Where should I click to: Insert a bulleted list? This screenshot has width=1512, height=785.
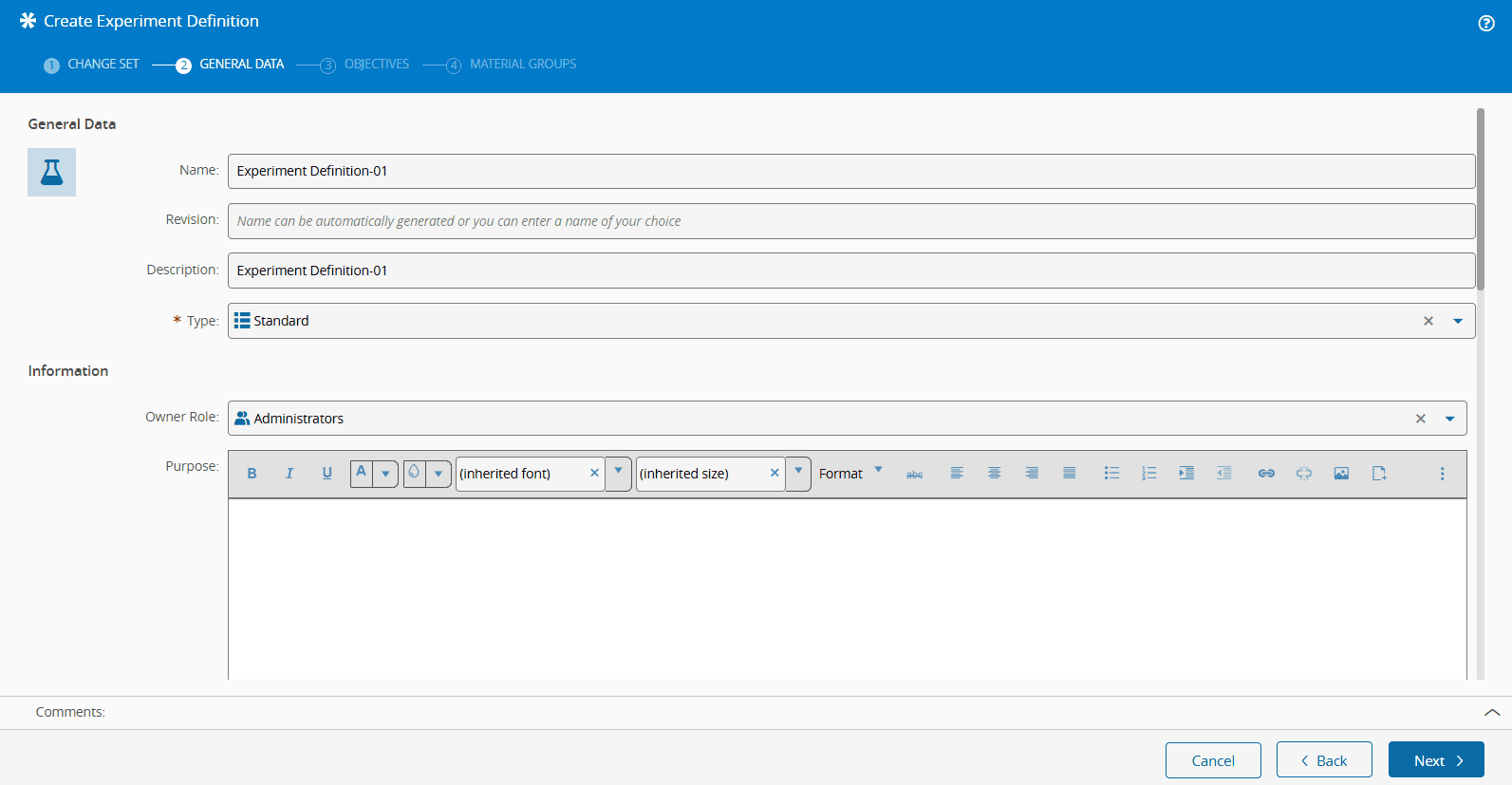click(1111, 474)
